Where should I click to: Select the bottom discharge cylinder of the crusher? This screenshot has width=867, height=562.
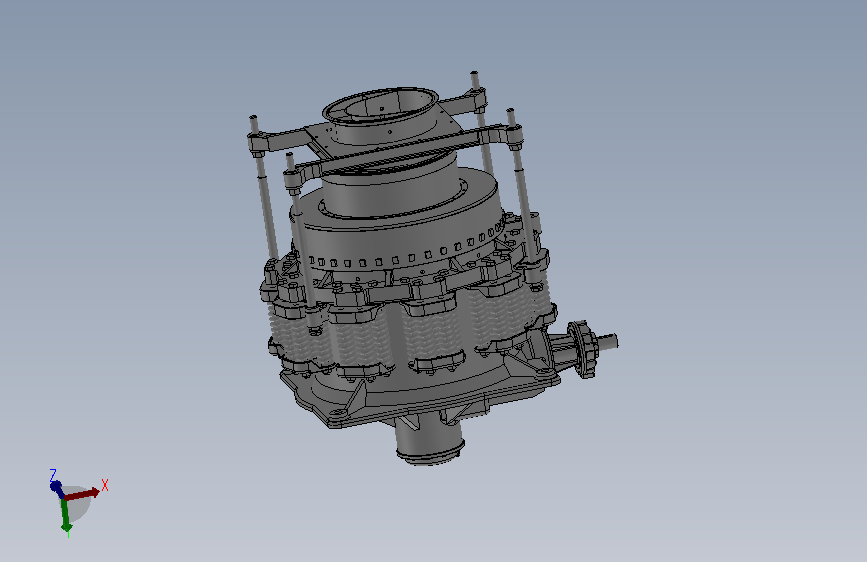430,440
